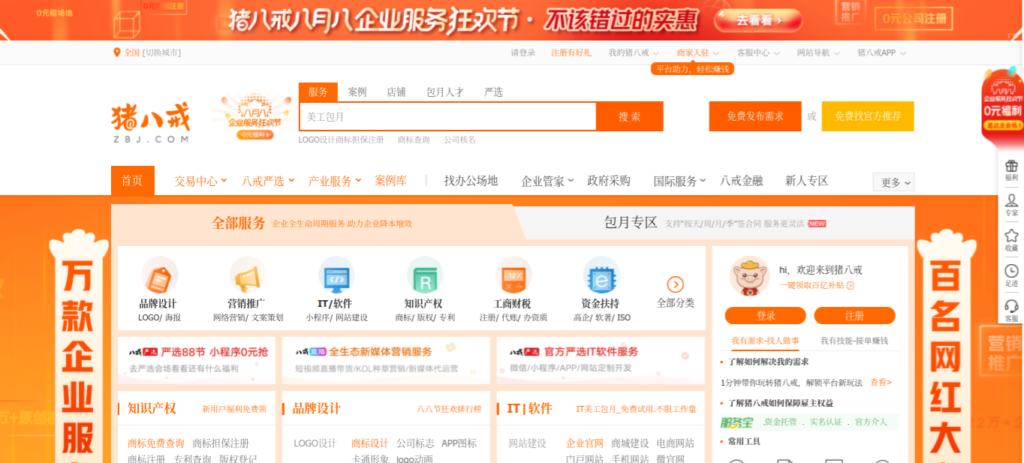Open the 福利 gift icon in the sidebar
The image size is (1024, 463).
[x=1012, y=166]
